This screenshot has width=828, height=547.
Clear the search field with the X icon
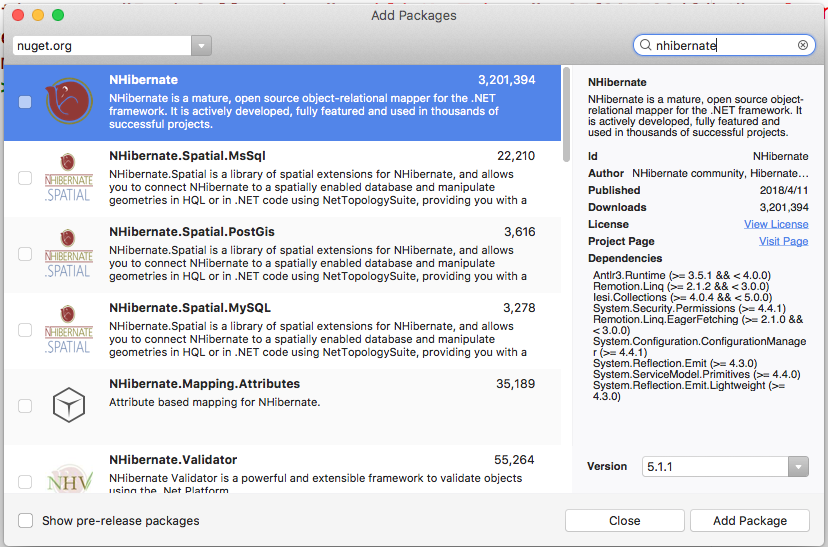click(803, 45)
